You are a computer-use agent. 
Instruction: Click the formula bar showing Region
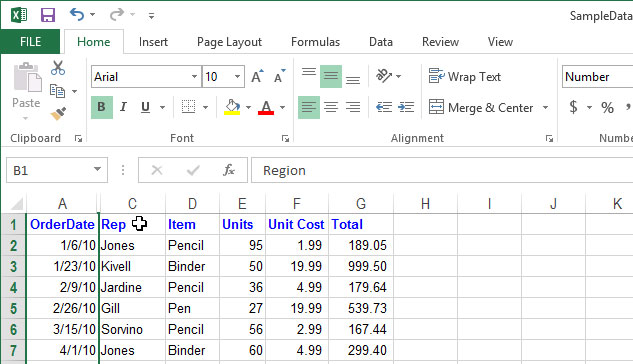pos(442,170)
